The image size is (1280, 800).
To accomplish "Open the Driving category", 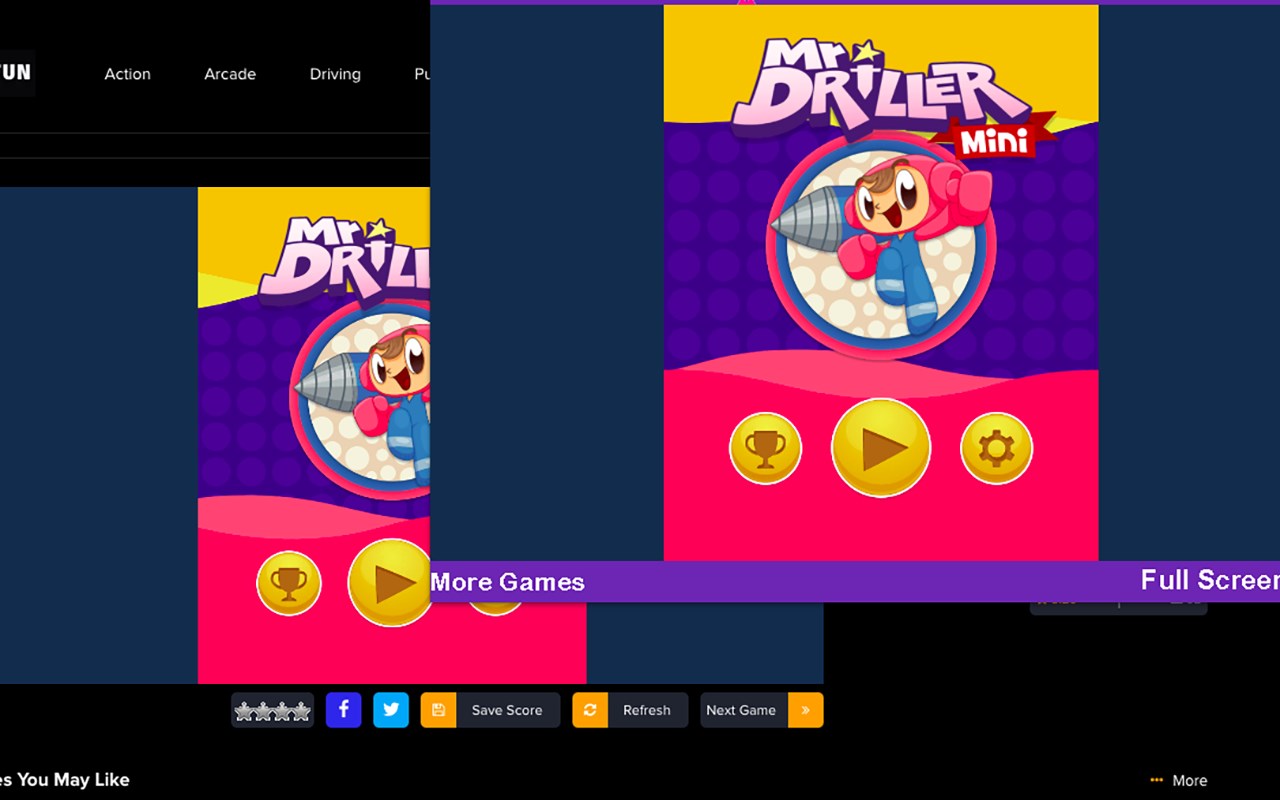I will (335, 74).
